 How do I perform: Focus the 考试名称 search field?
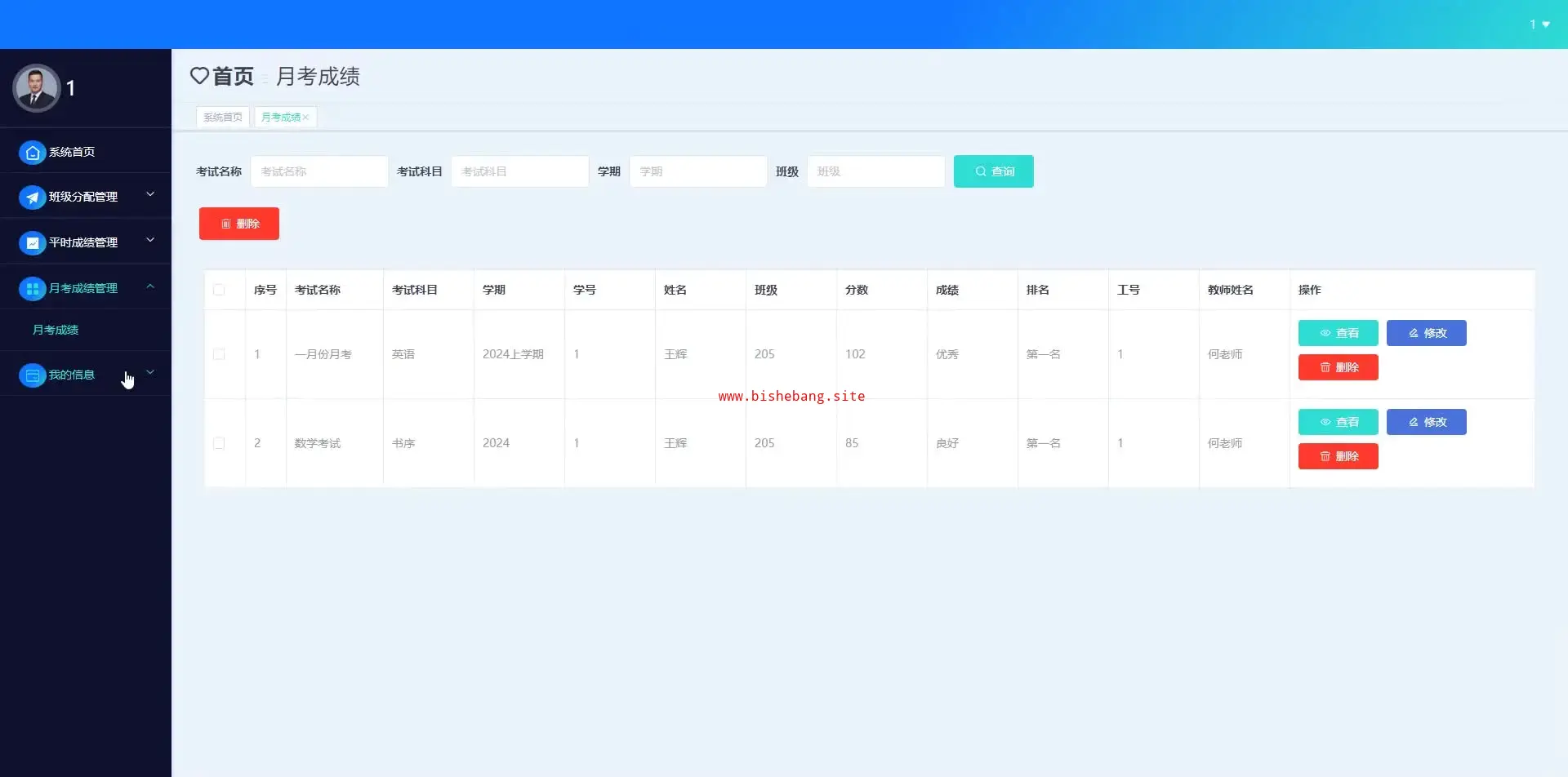point(319,171)
